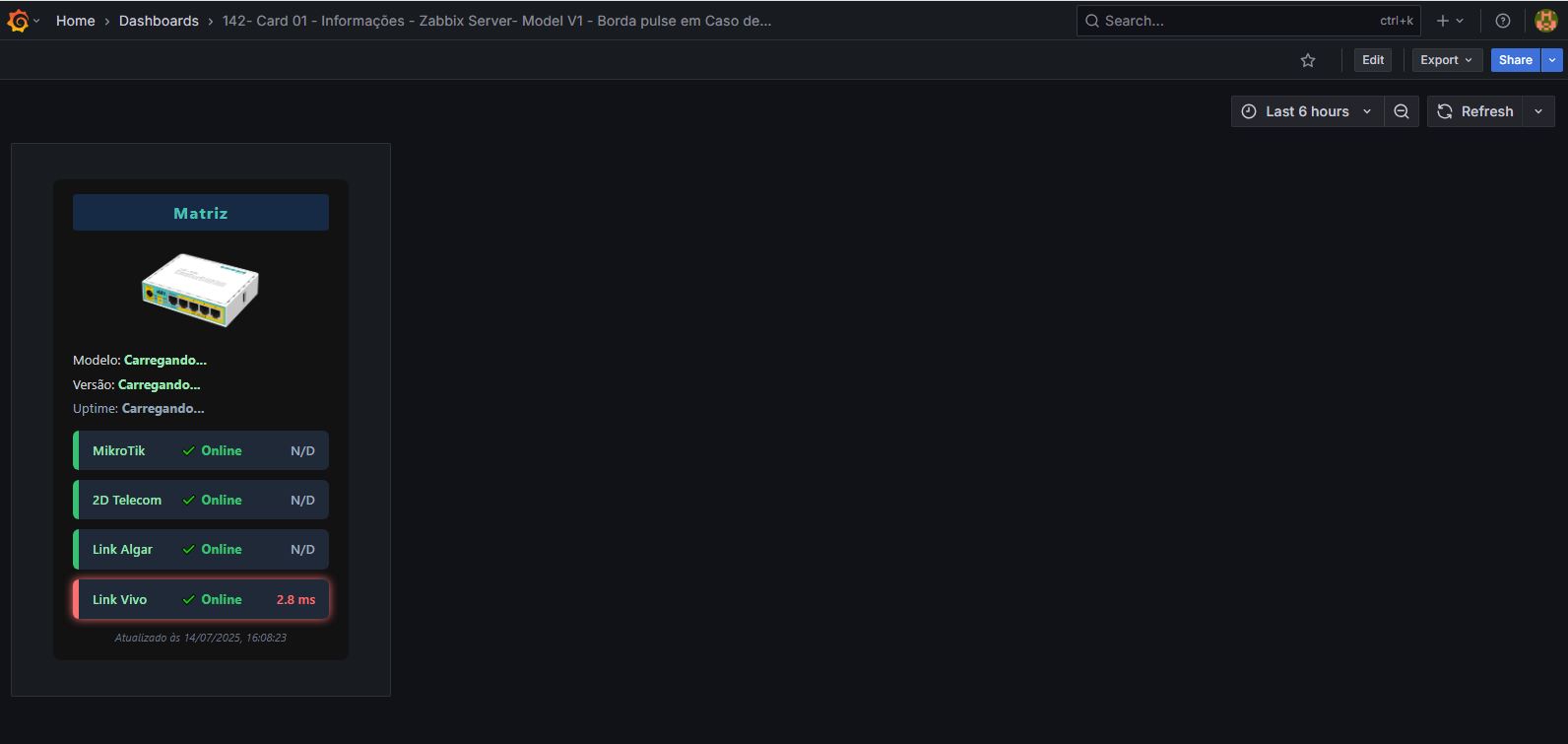
Task: Select the Link Vivo status row
Action: tap(201, 599)
